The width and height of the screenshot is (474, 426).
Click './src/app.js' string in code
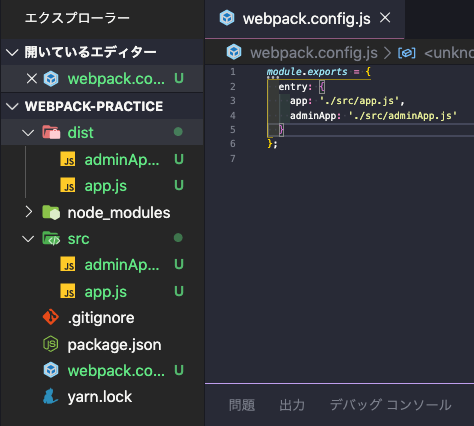pyautogui.click(x=359, y=101)
